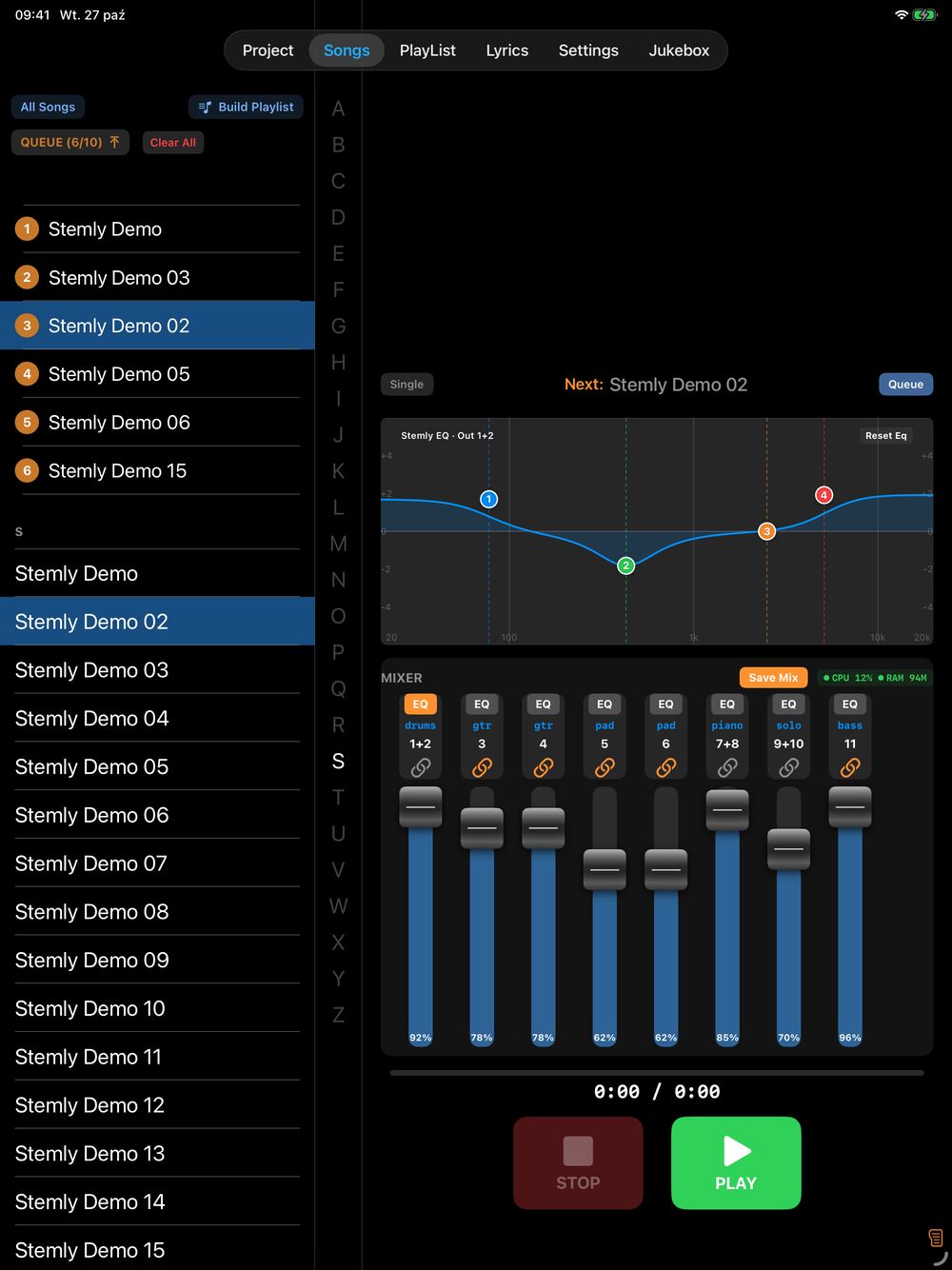Toggle EQ for gtr channel 3
The height and width of the screenshot is (1270, 952).
tap(482, 704)
